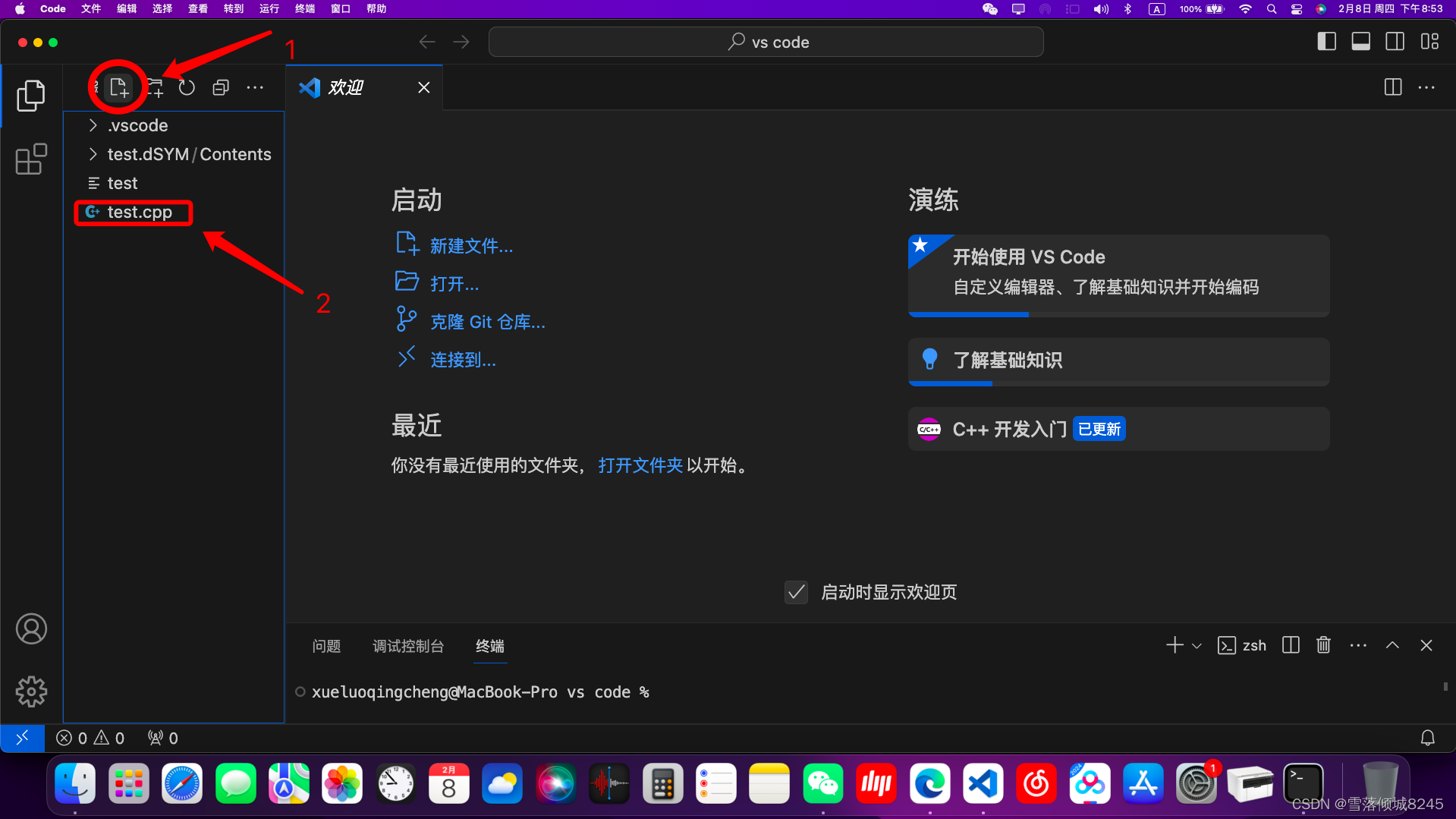Open terminal launch profile dropdown arrow

tap(1197, 646)
